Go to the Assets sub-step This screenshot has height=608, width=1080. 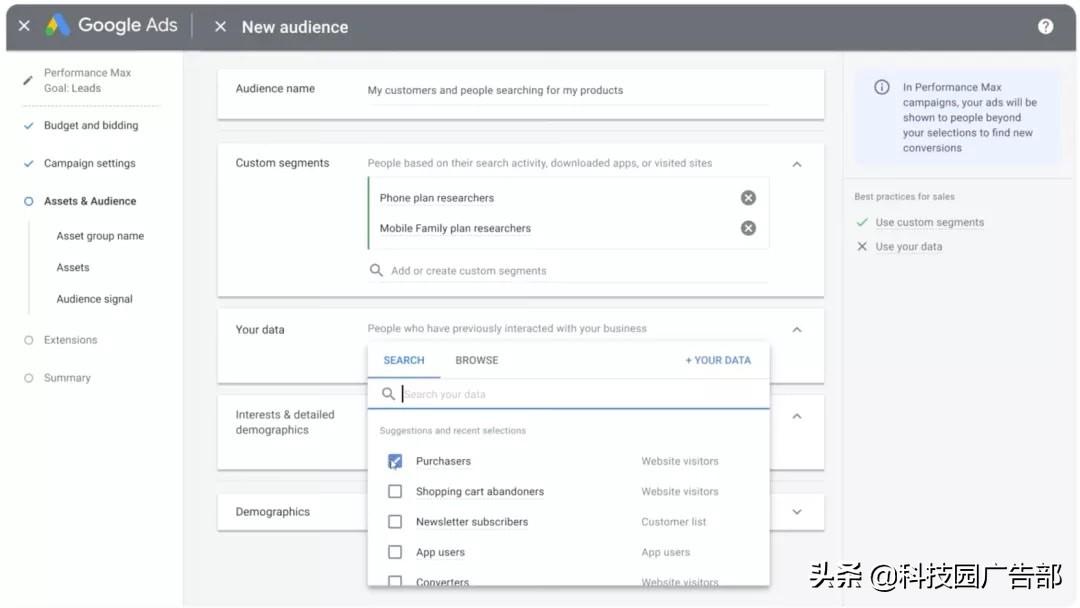point(73,267)
